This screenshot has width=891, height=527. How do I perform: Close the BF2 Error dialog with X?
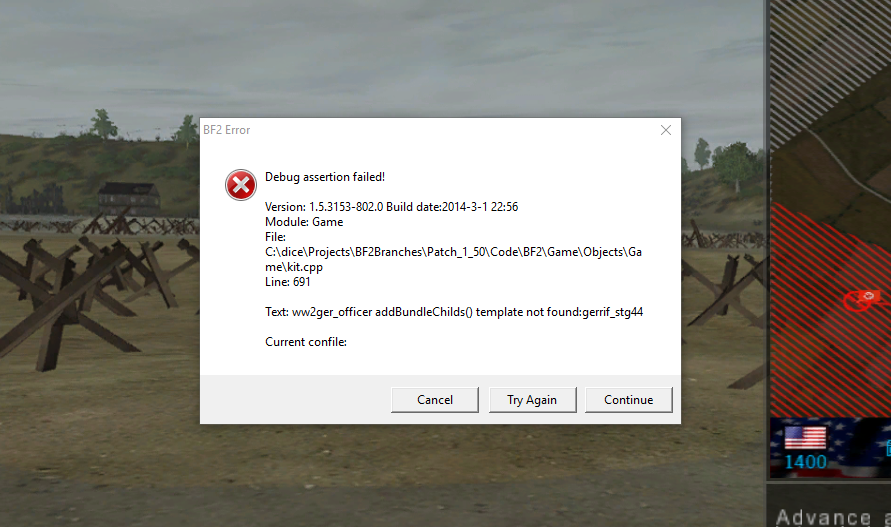coord(666,130)
